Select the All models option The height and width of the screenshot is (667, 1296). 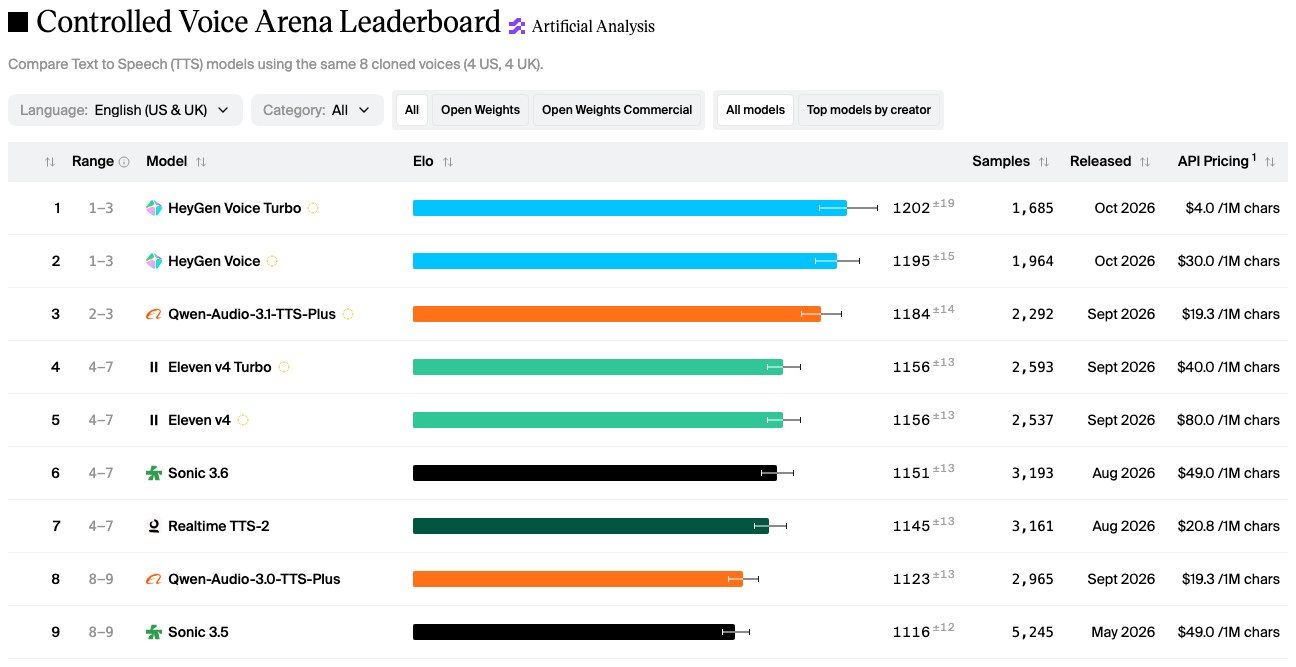(756, 110)
